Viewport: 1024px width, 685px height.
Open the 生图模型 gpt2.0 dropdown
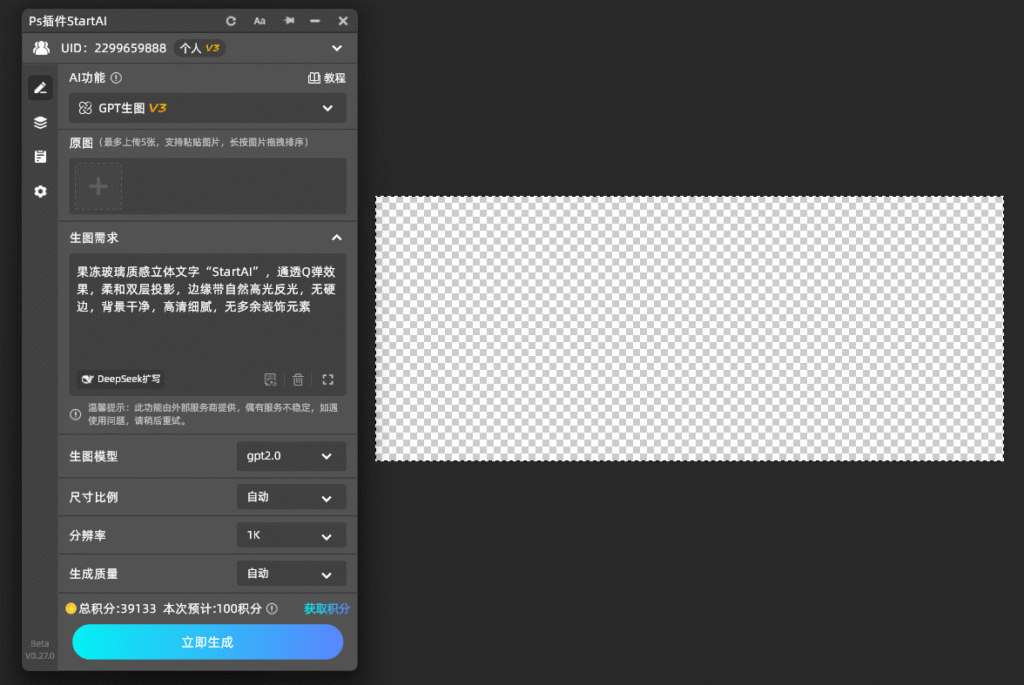[x=291, y=456]
